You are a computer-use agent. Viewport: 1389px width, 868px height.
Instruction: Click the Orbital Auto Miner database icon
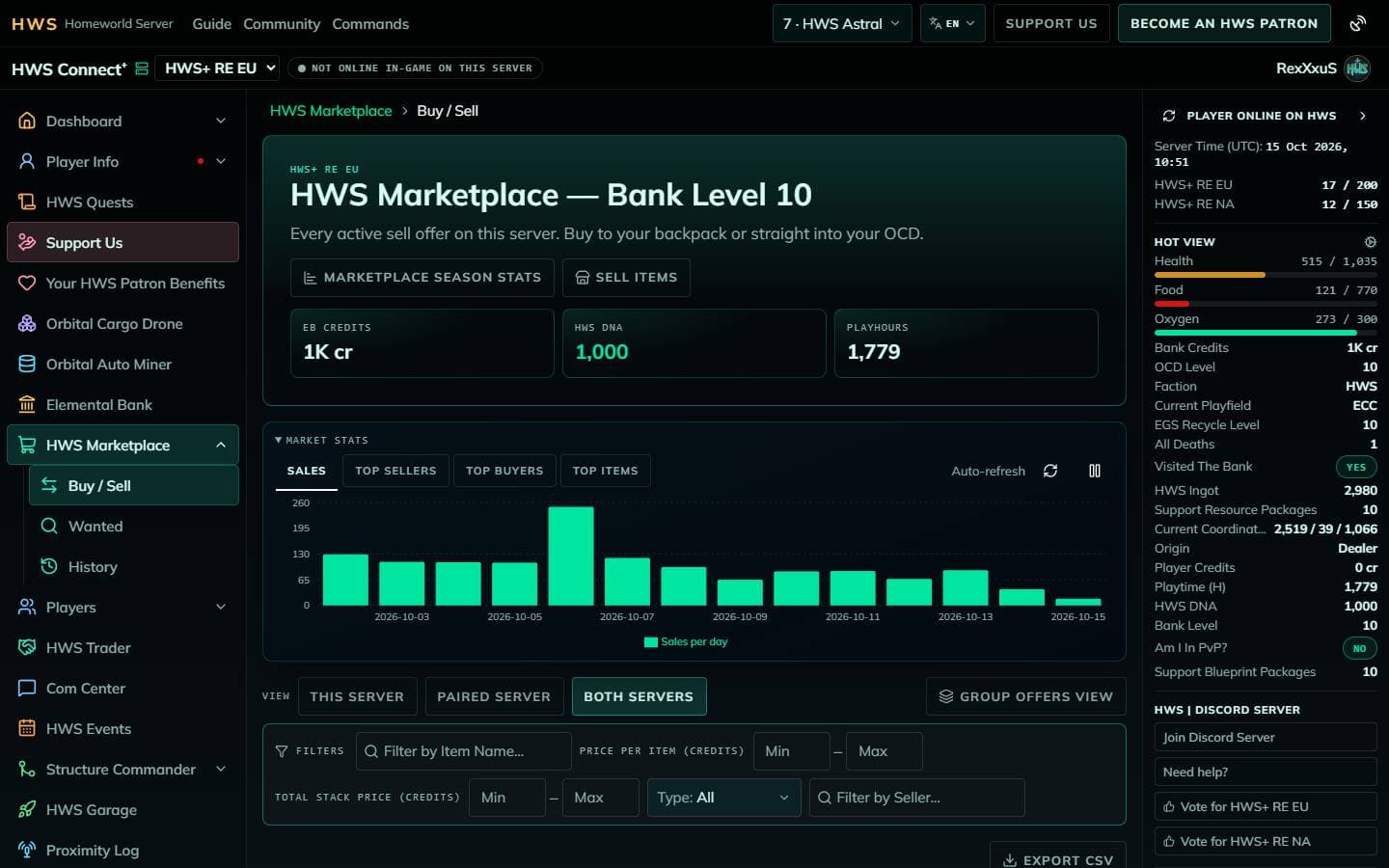pyautogui.click(x=27, y=364)
